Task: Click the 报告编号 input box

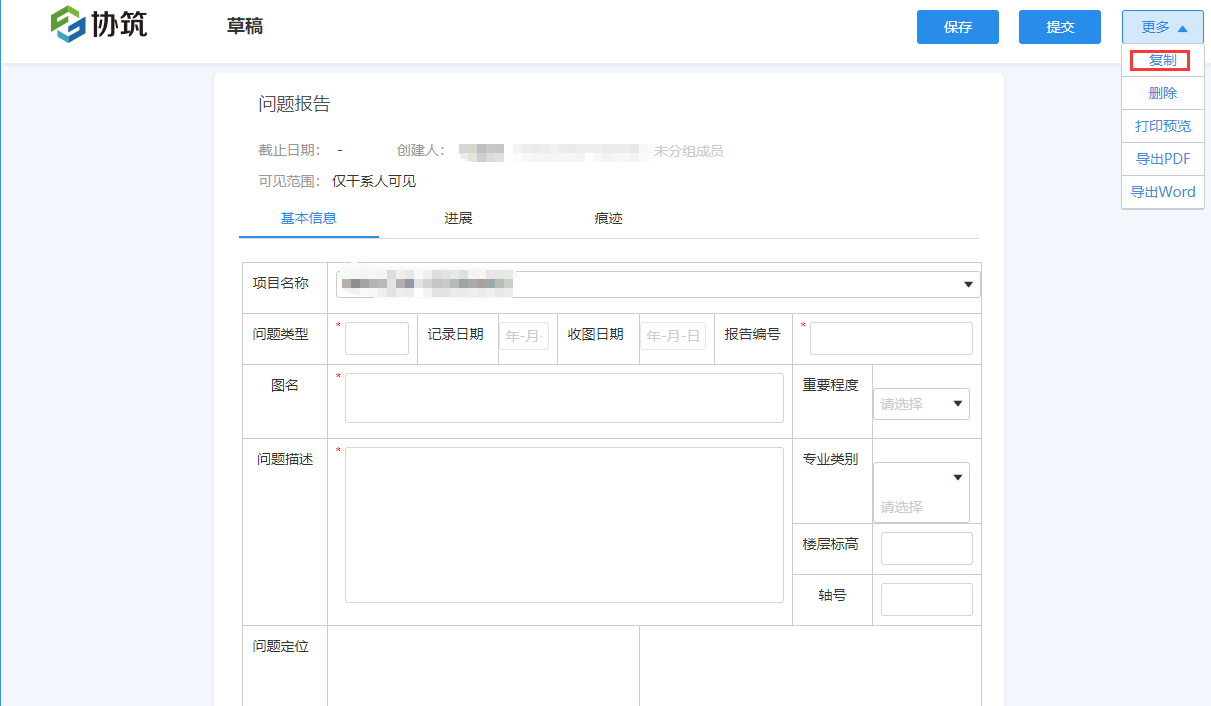Action: click(x=890, y=338)
